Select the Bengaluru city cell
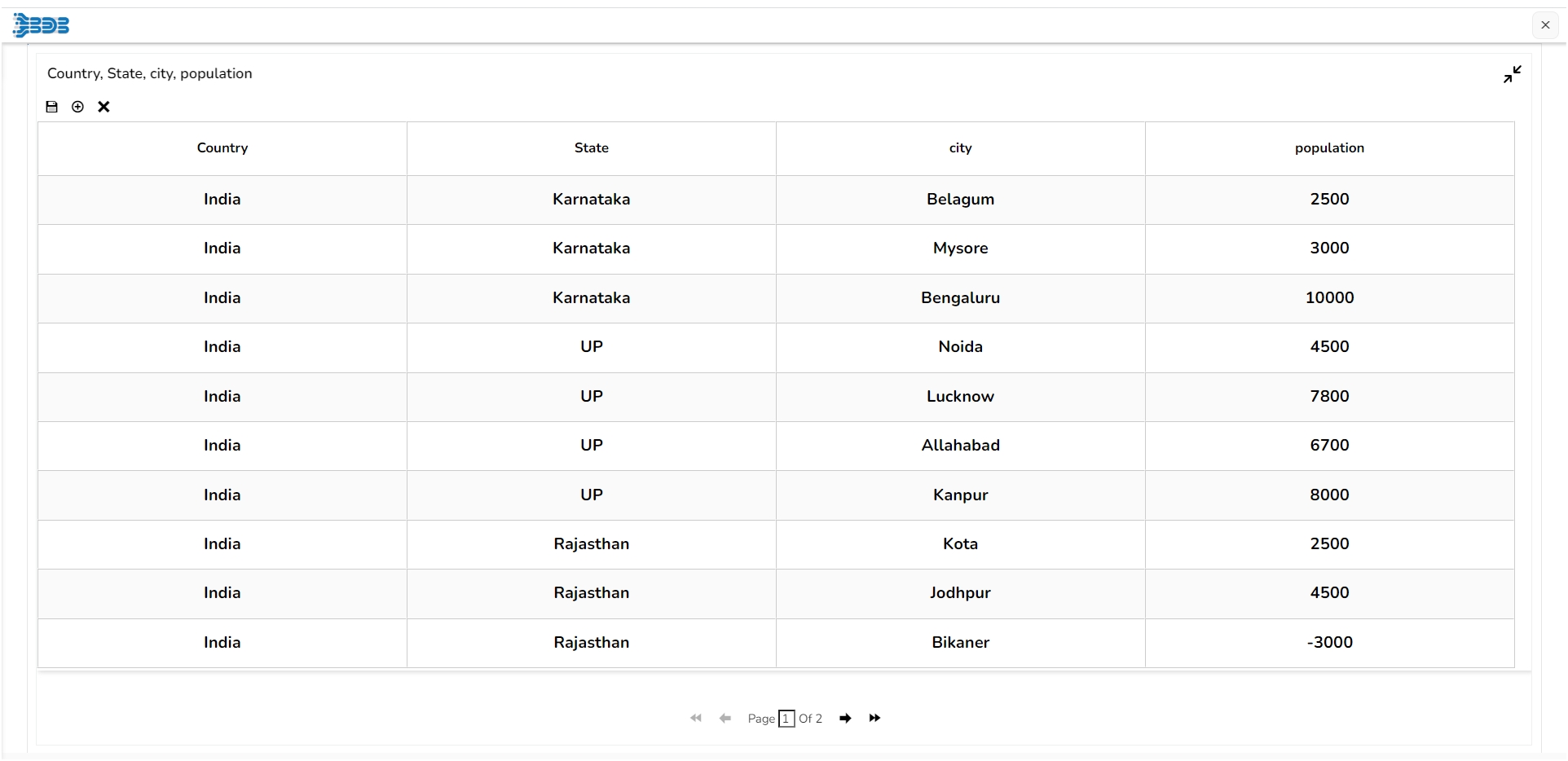1568x761 pixels. (961, 298)
